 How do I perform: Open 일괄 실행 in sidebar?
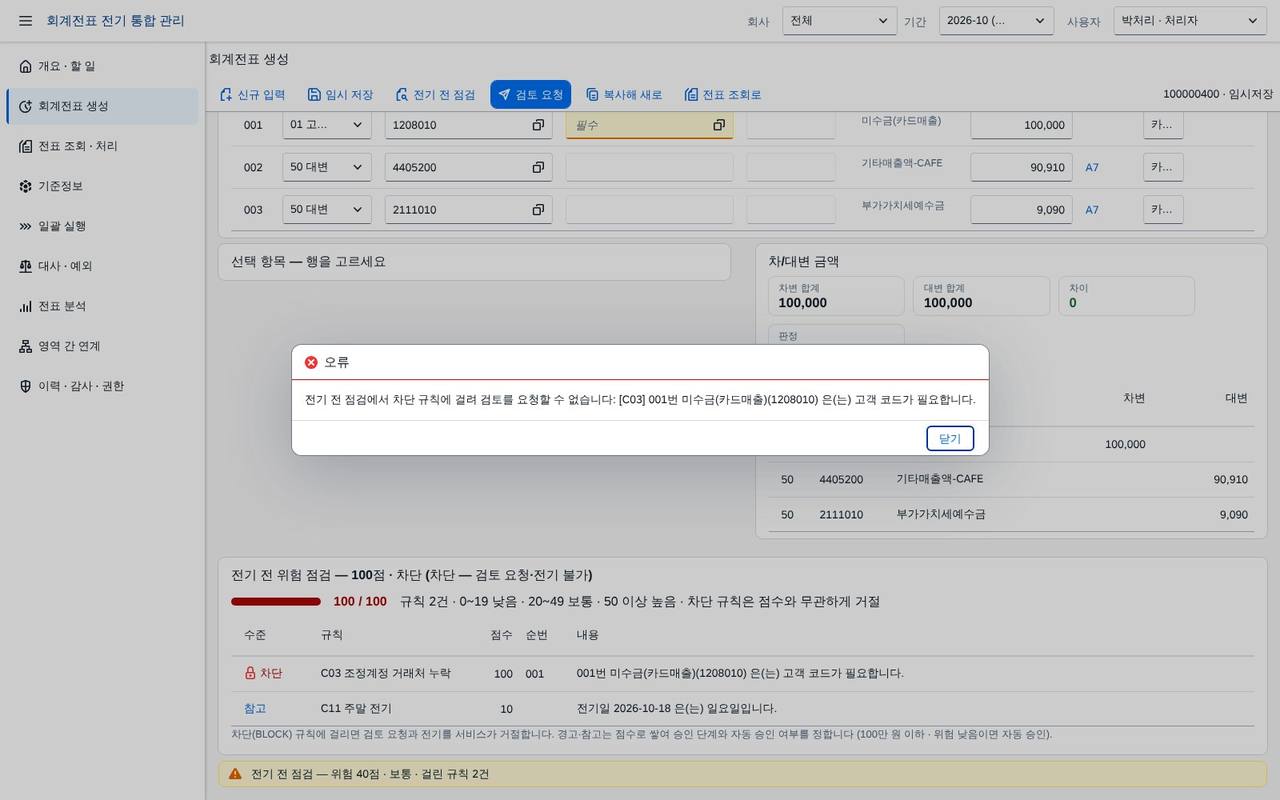pos(102,226)
